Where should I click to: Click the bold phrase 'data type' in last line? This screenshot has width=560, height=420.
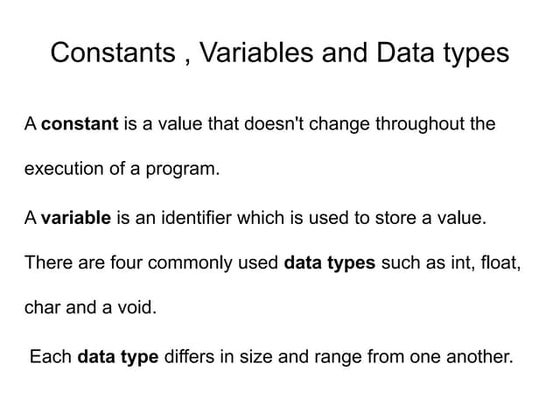[118, 358]
